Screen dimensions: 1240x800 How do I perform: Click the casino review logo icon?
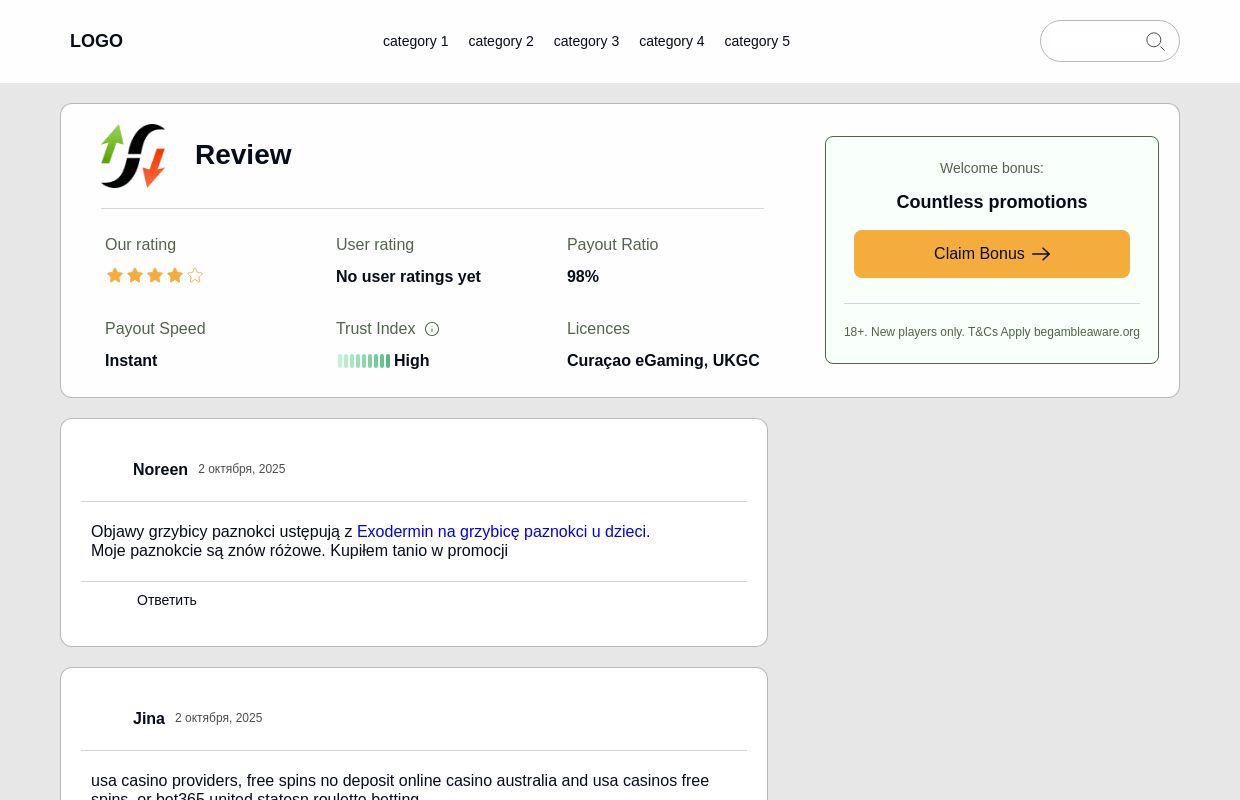(x=133, y=156)
